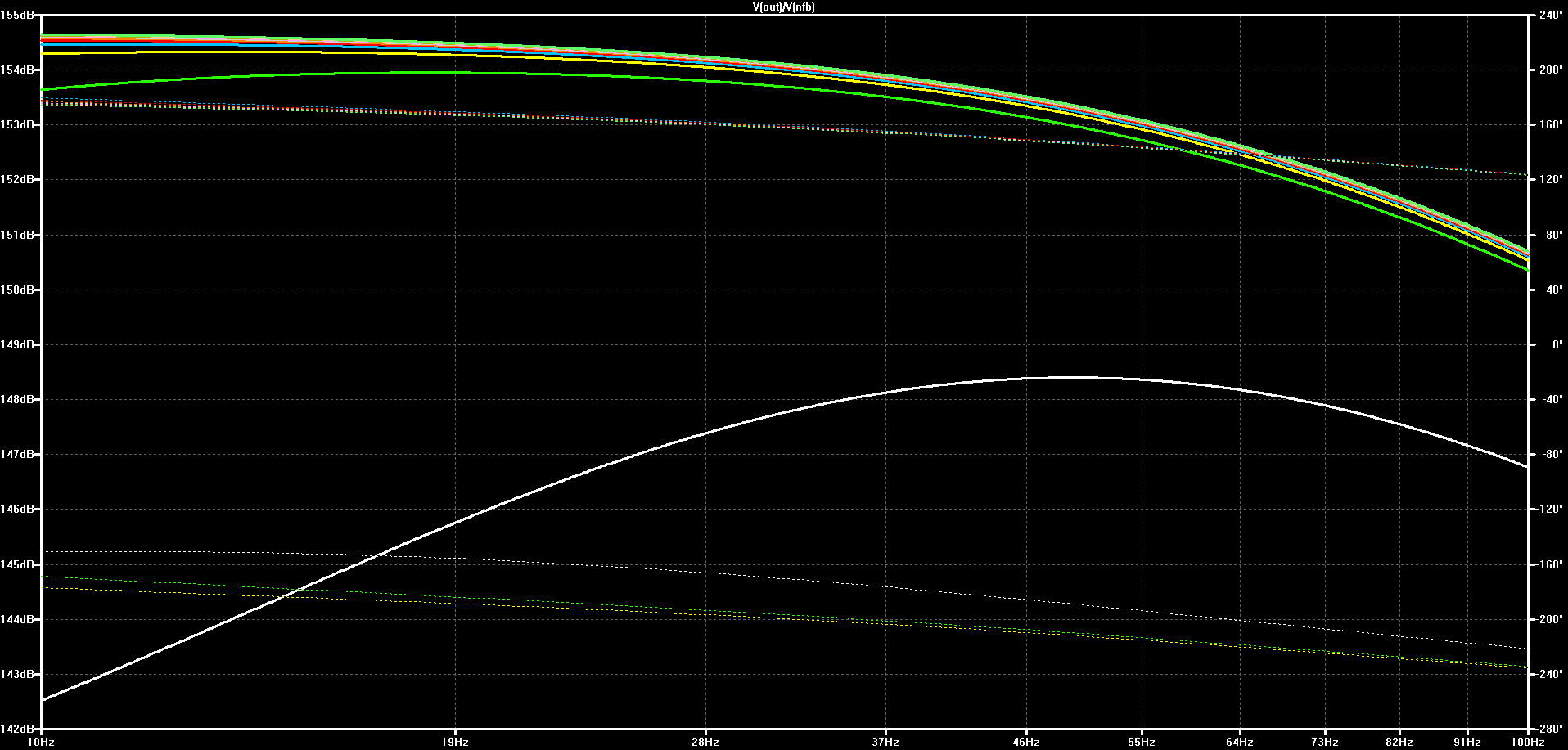1568x750 pixels.
Task: Click the 151dB magnitude tick label
Action: 17,235
